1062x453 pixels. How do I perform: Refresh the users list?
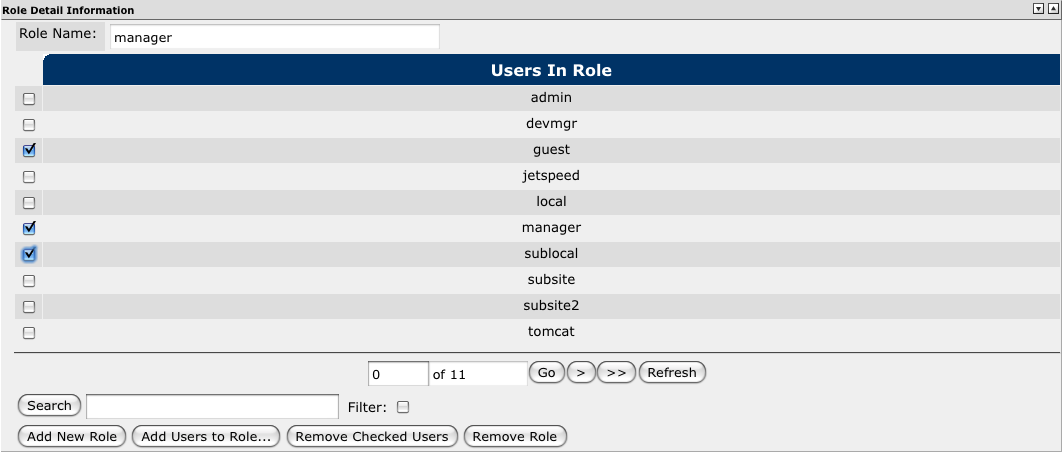coord(672,373)
